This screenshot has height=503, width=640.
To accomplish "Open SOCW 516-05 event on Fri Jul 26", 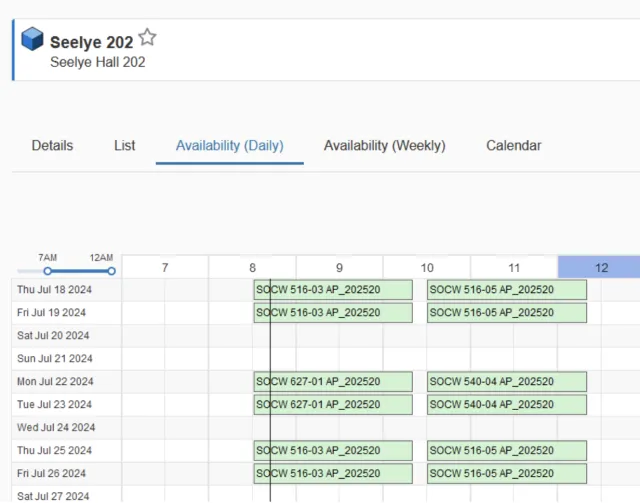I will [506, 474].
